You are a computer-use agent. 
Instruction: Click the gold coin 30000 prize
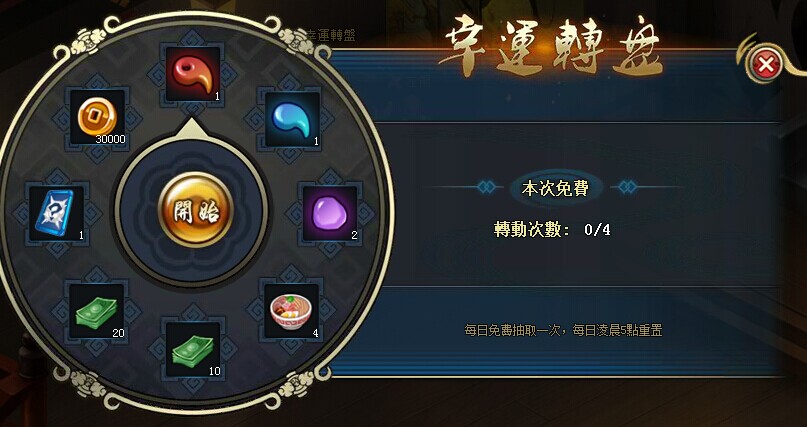97,117
